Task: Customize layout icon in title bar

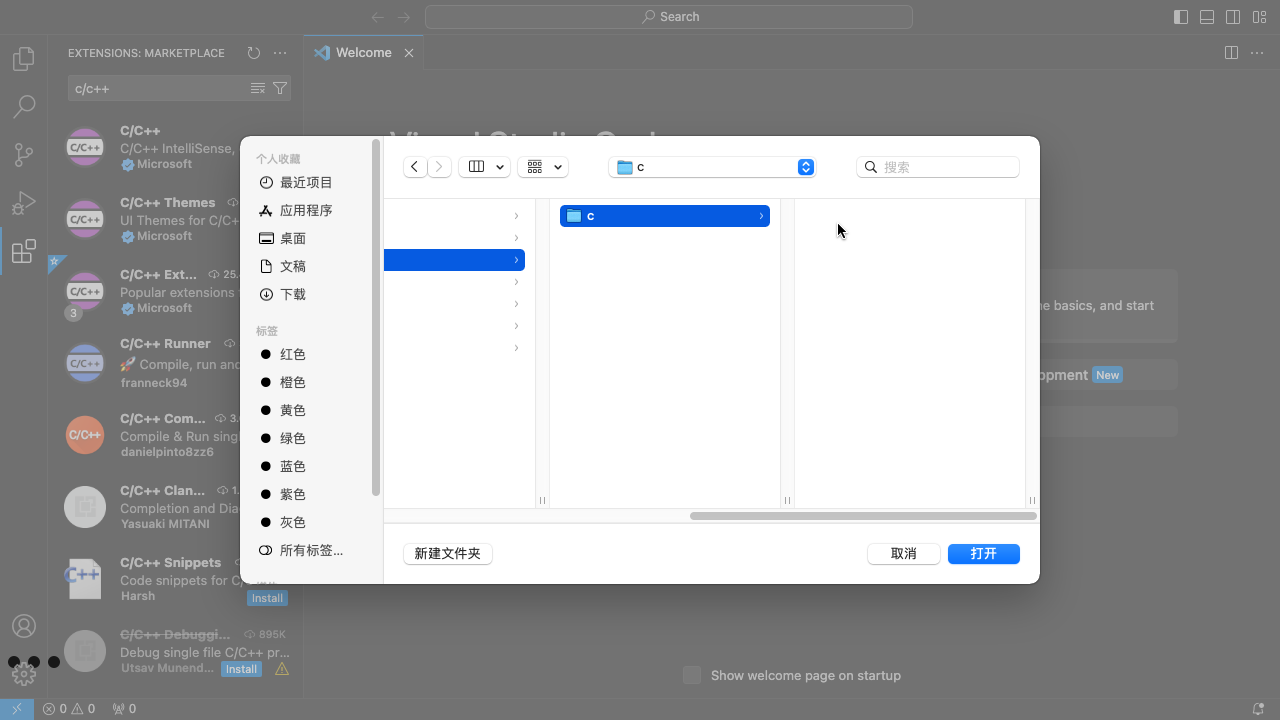Action: coord(1260,17)
